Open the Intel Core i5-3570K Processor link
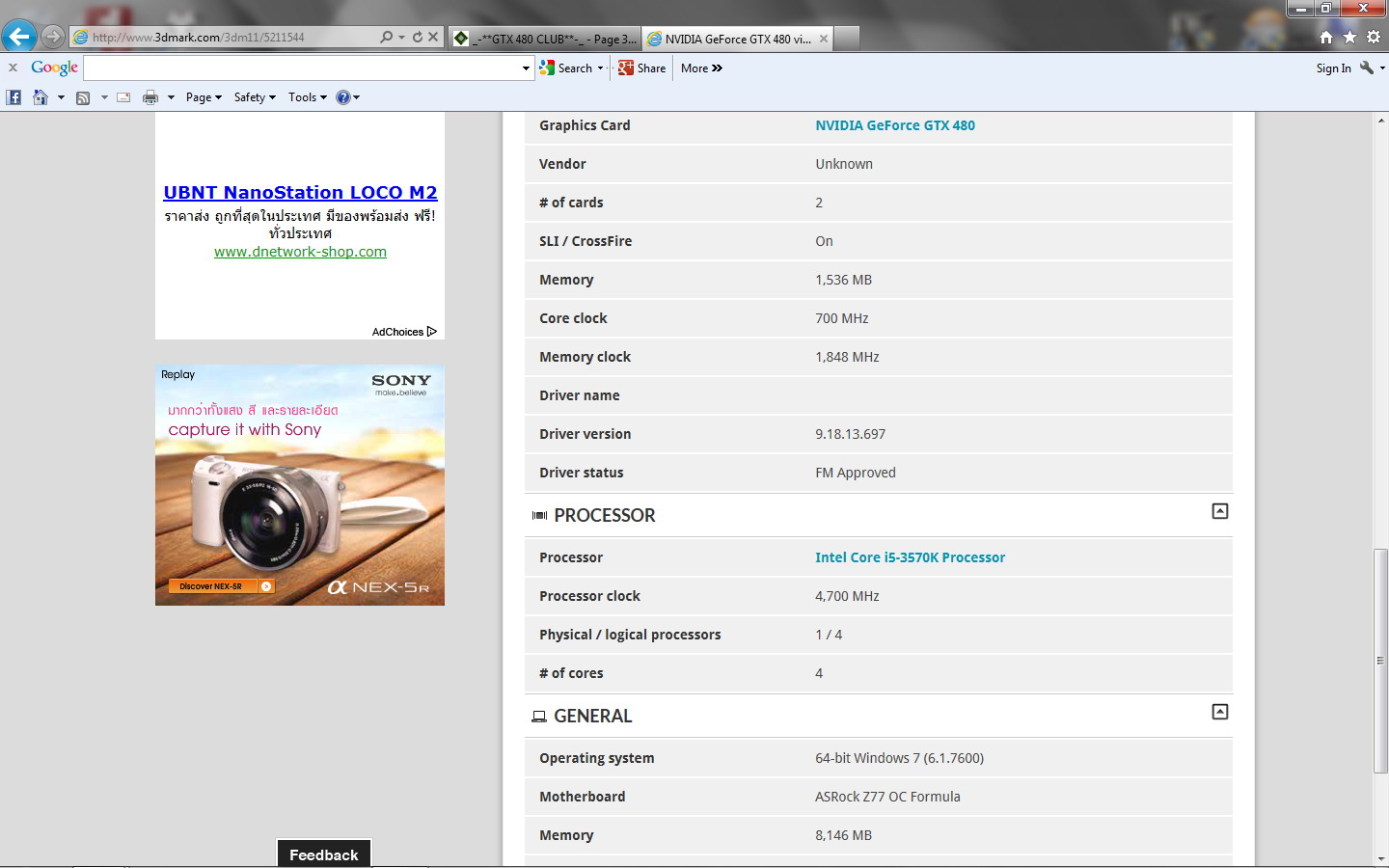Viewport: 1389px width, 868px height. [x=910, y=557]
